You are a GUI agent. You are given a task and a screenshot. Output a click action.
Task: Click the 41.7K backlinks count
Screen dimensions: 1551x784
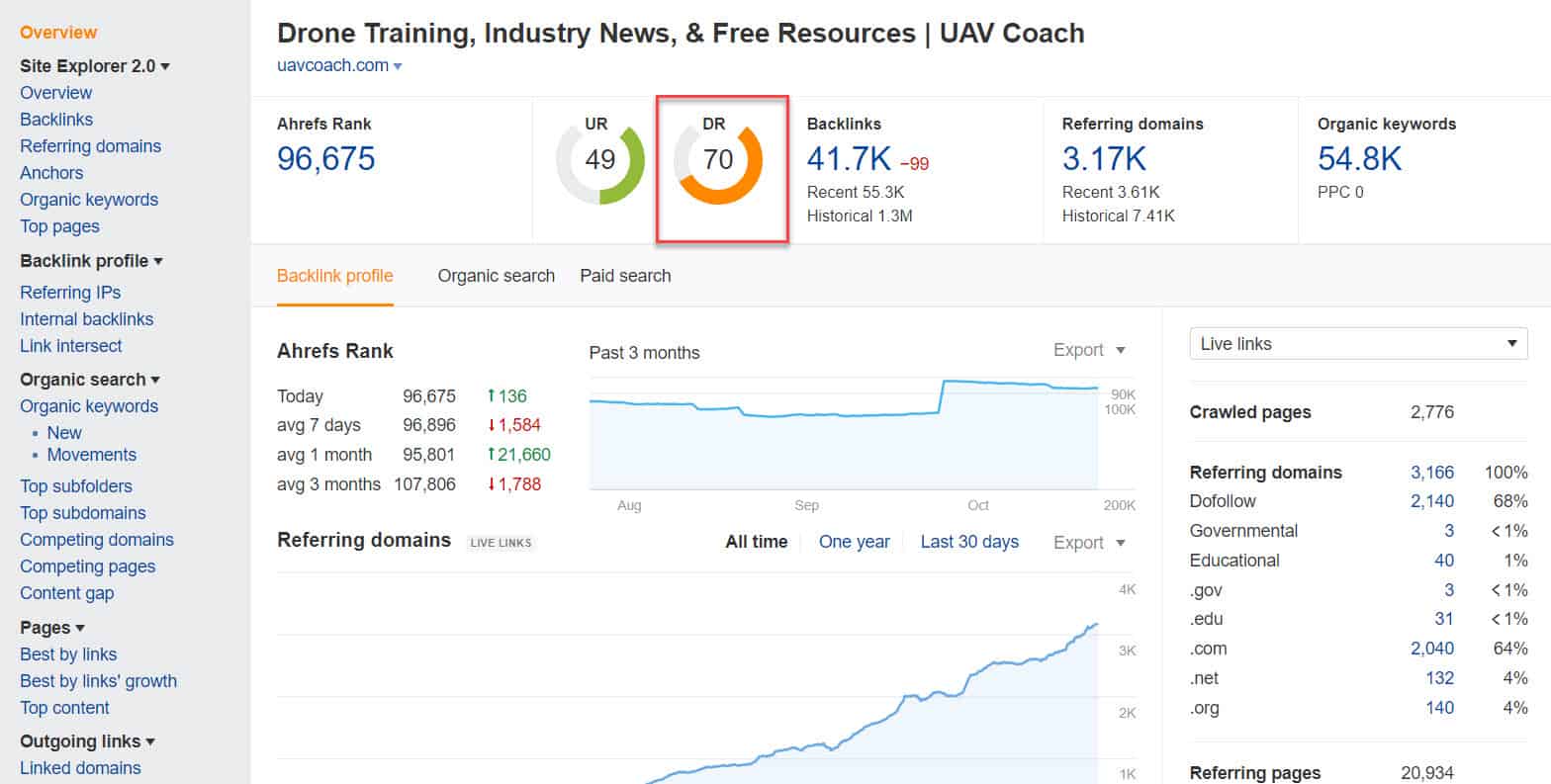tap(849, 158)
